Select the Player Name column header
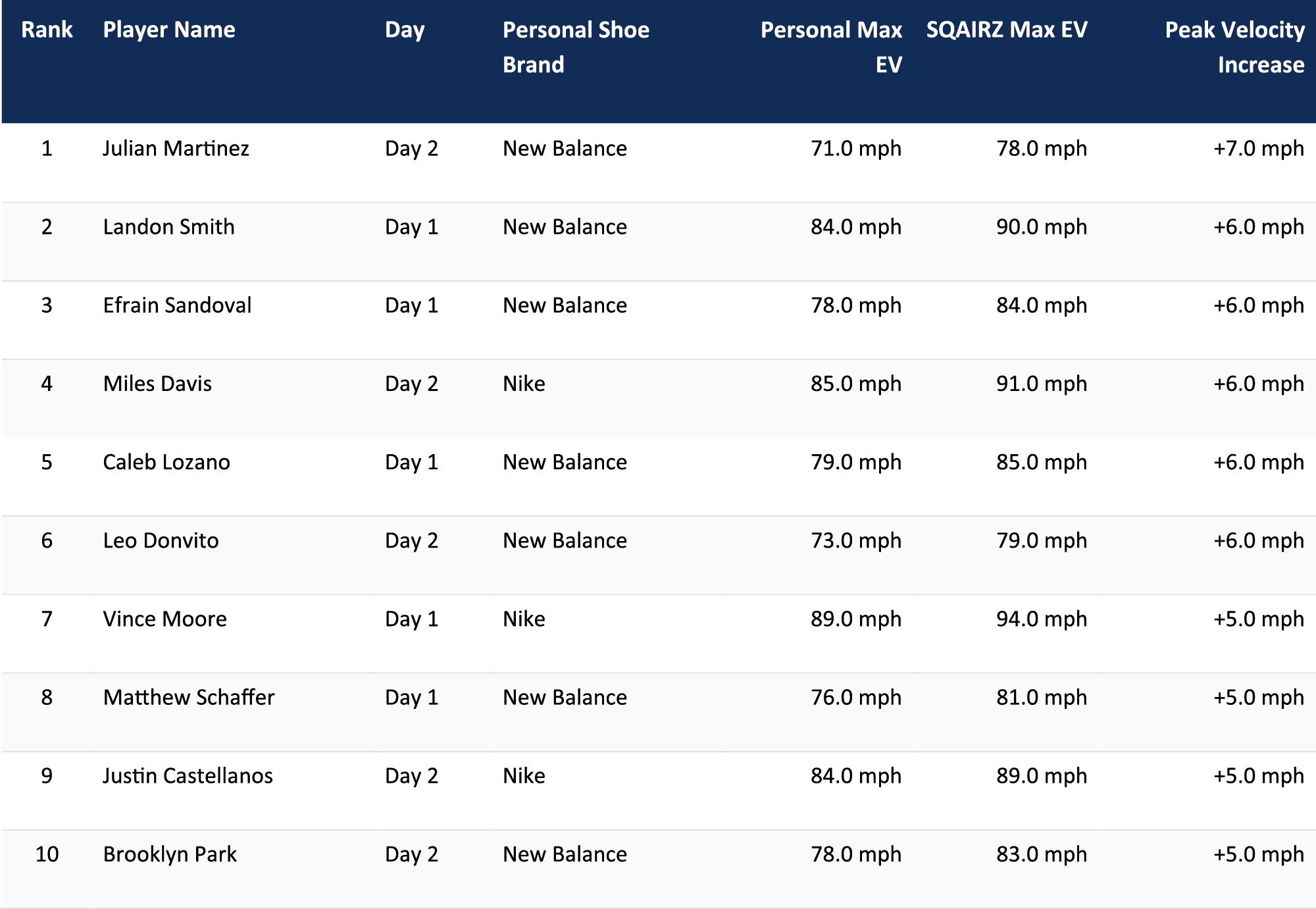Viewport: 1316px width, 909px height. pos(169,30)
